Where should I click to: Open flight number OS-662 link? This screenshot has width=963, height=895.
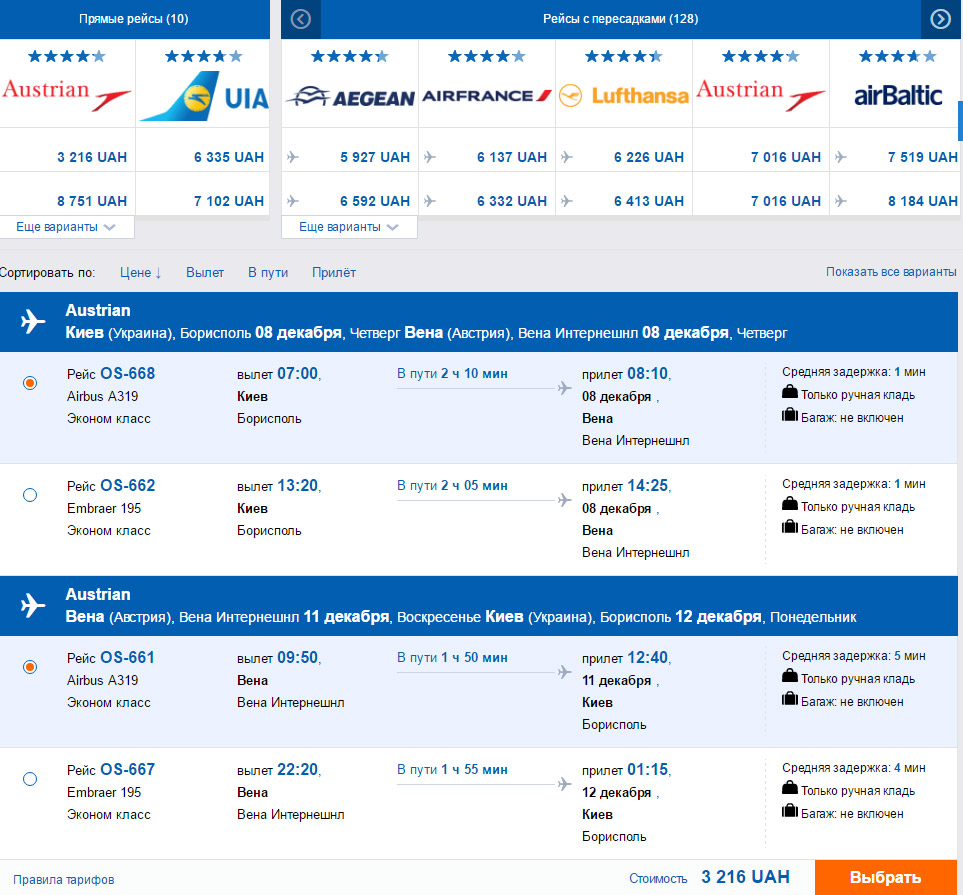pyautogui.click(x=128, y=485)
